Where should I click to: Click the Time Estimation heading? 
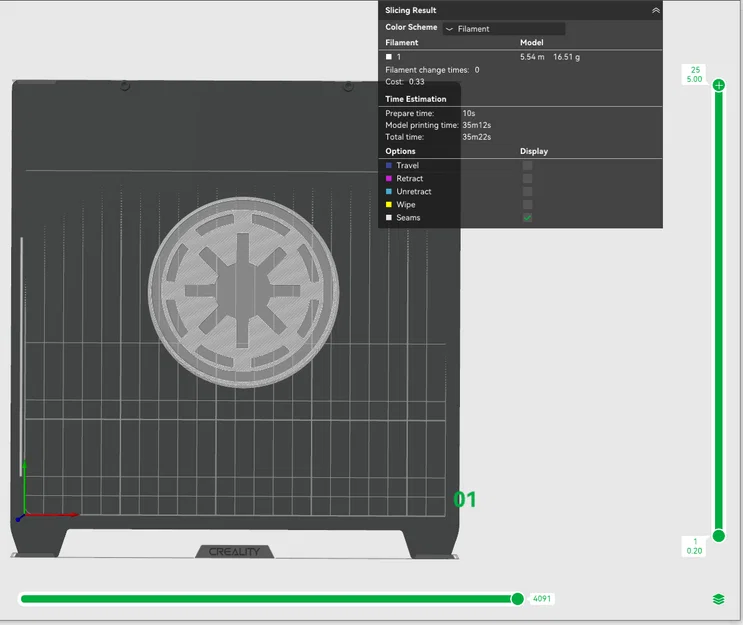point(416,99)
